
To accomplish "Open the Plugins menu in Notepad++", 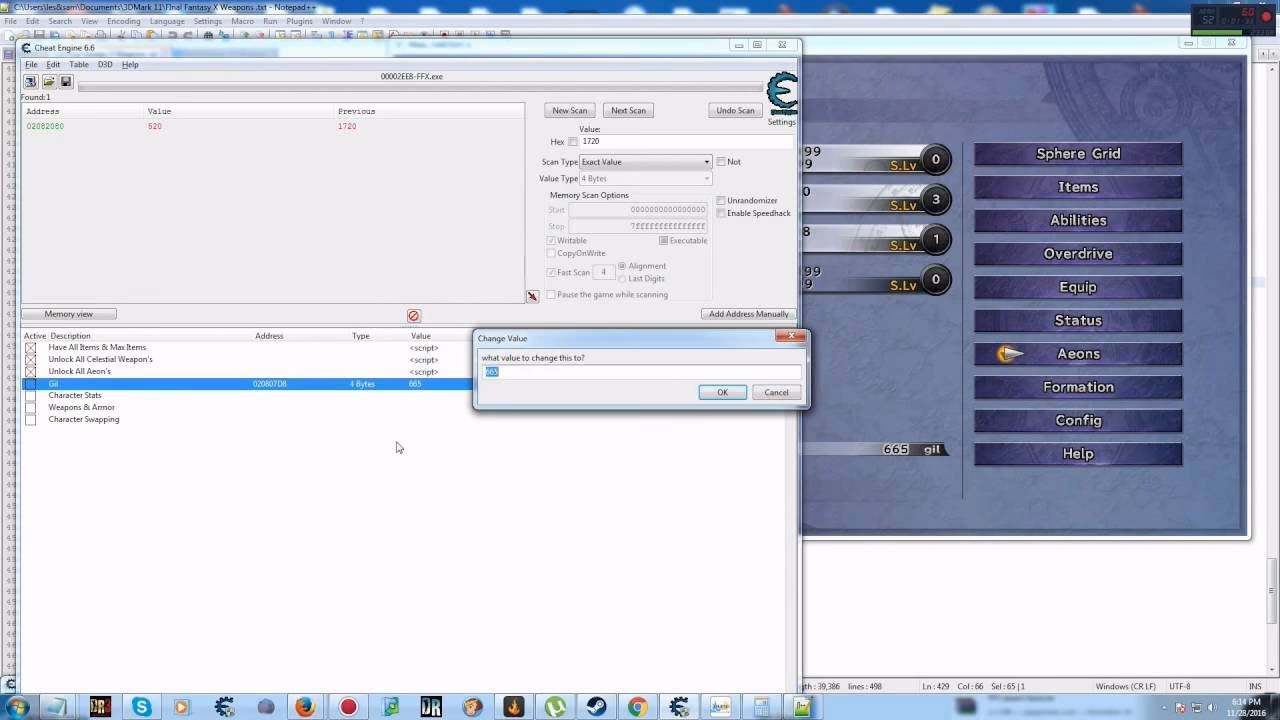I will pos(299,21).
